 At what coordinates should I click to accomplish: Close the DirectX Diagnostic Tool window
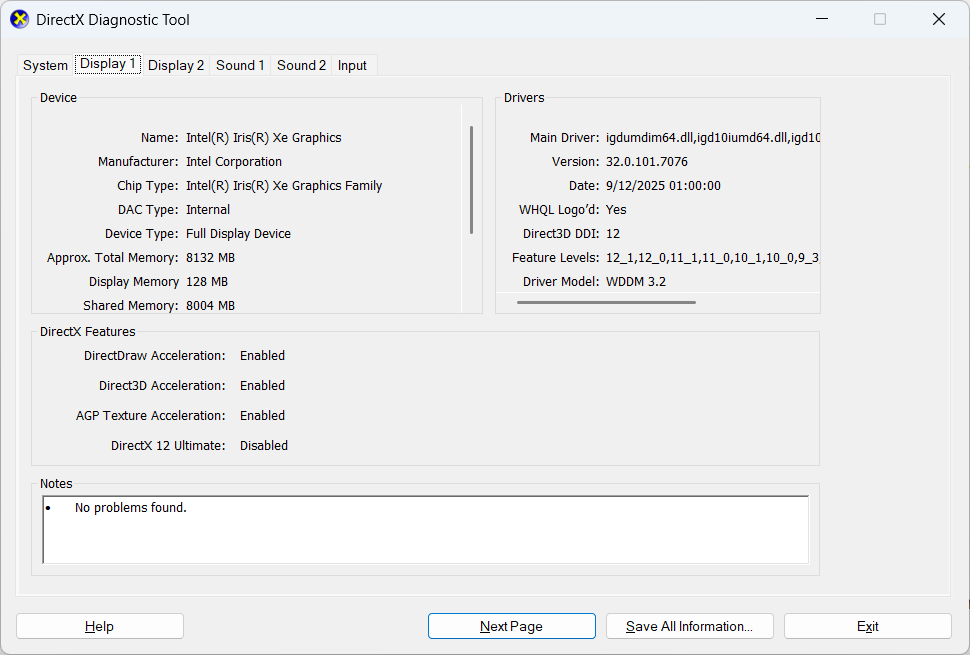pos(938,19)
